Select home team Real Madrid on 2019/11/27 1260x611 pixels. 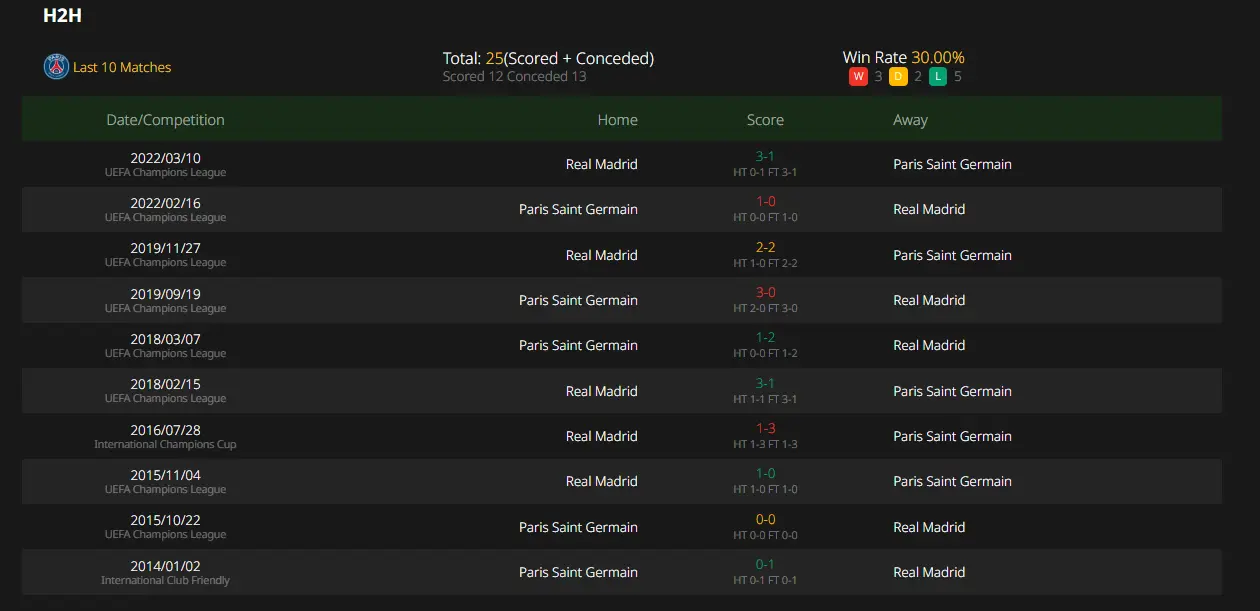coord(601,255)
